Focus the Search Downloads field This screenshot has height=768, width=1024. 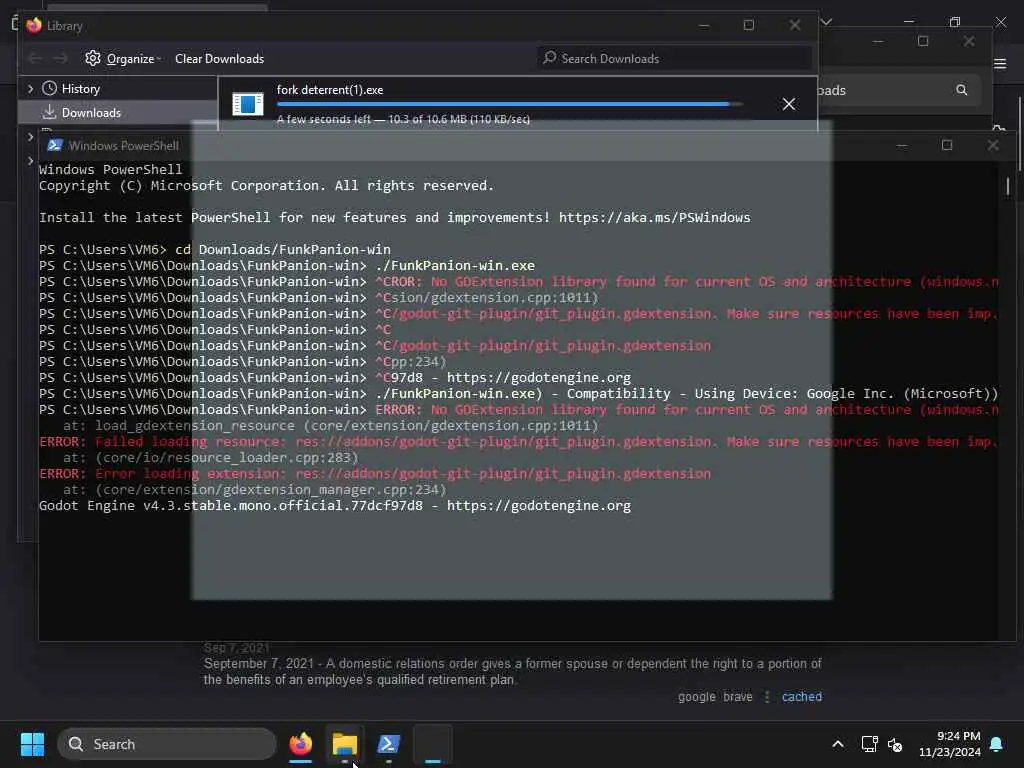tap(674, 58)
